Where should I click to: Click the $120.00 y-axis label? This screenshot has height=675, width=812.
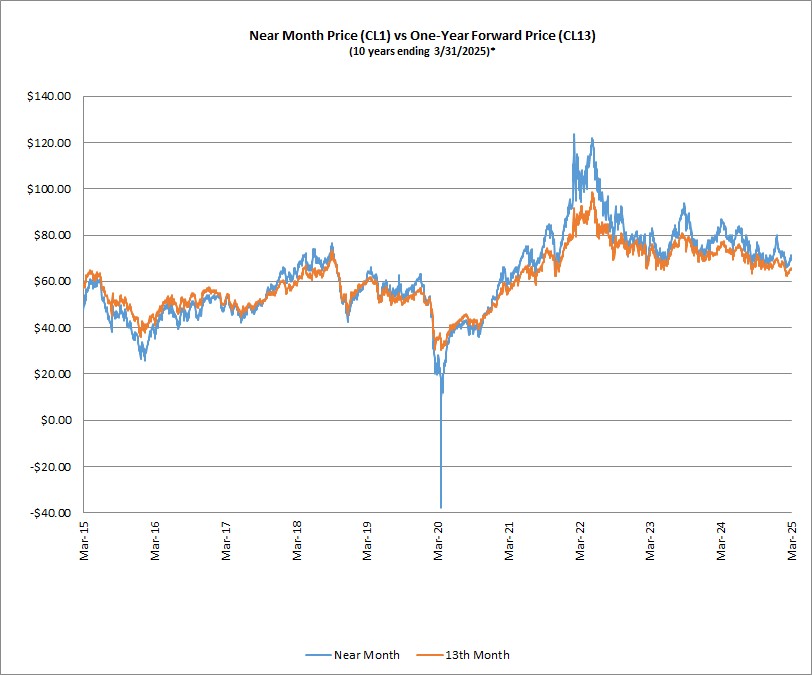pyautogui.click(x=49, y=143)
